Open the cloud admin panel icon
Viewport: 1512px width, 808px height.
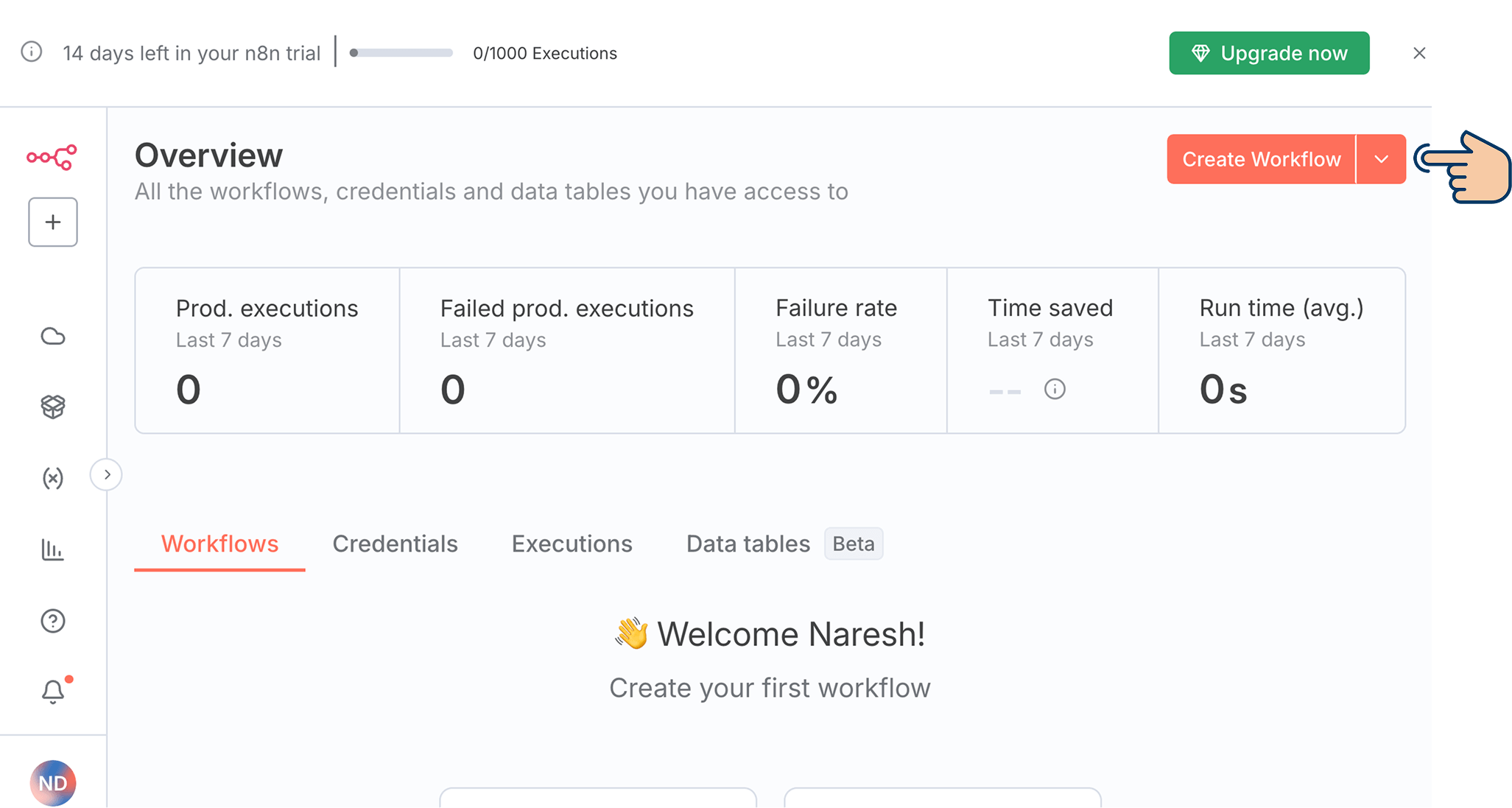pos(53,337)
